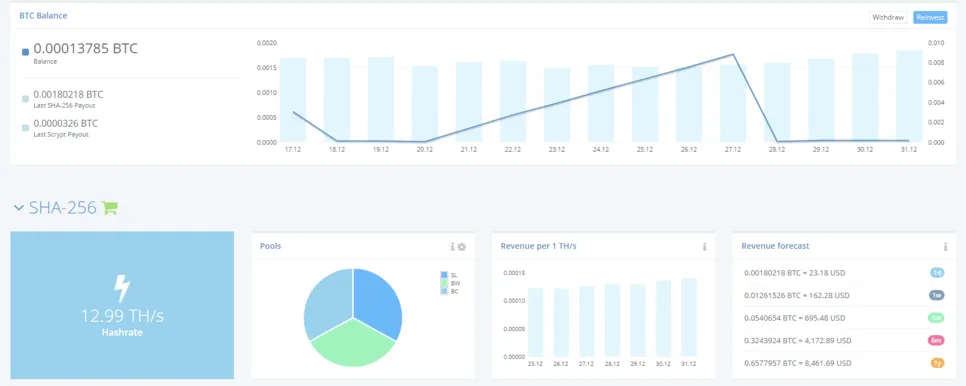Click the 31.12 bar in BTC Balance chart
The height and width of the screenshot is (386, 966).
pyautogui.click(x=909, y=96)
